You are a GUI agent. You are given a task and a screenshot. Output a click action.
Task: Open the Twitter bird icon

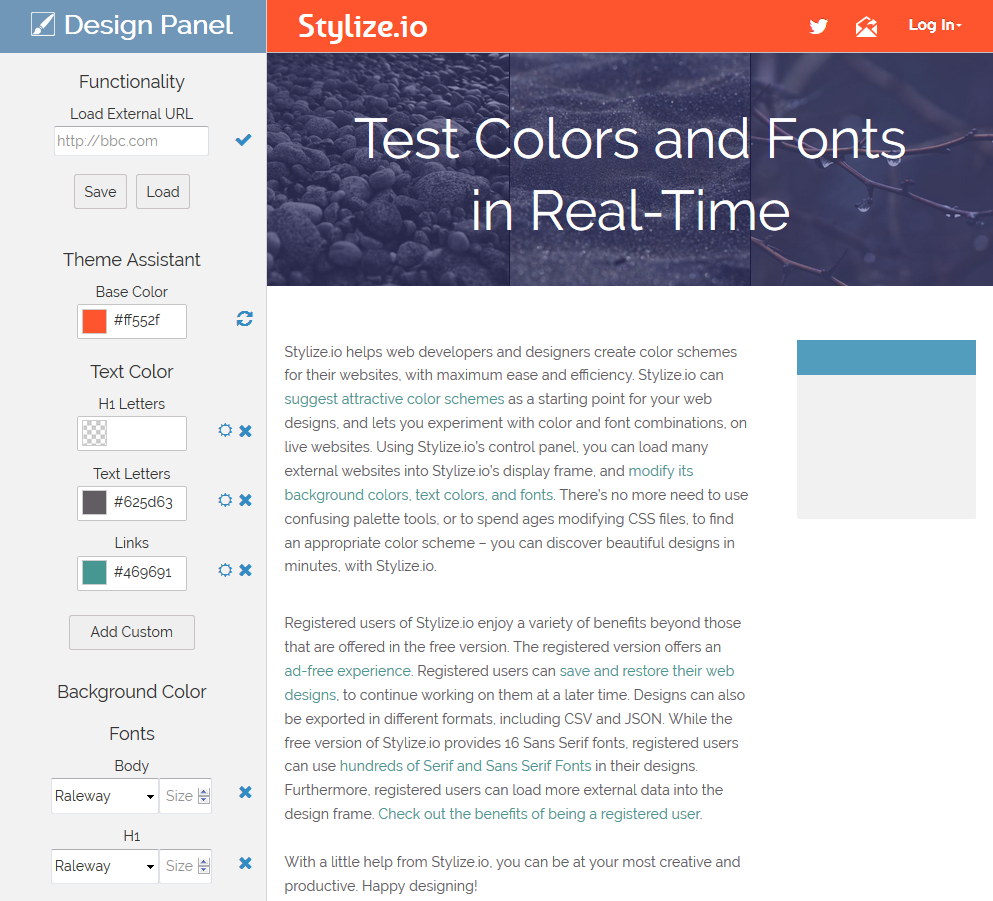818,26
